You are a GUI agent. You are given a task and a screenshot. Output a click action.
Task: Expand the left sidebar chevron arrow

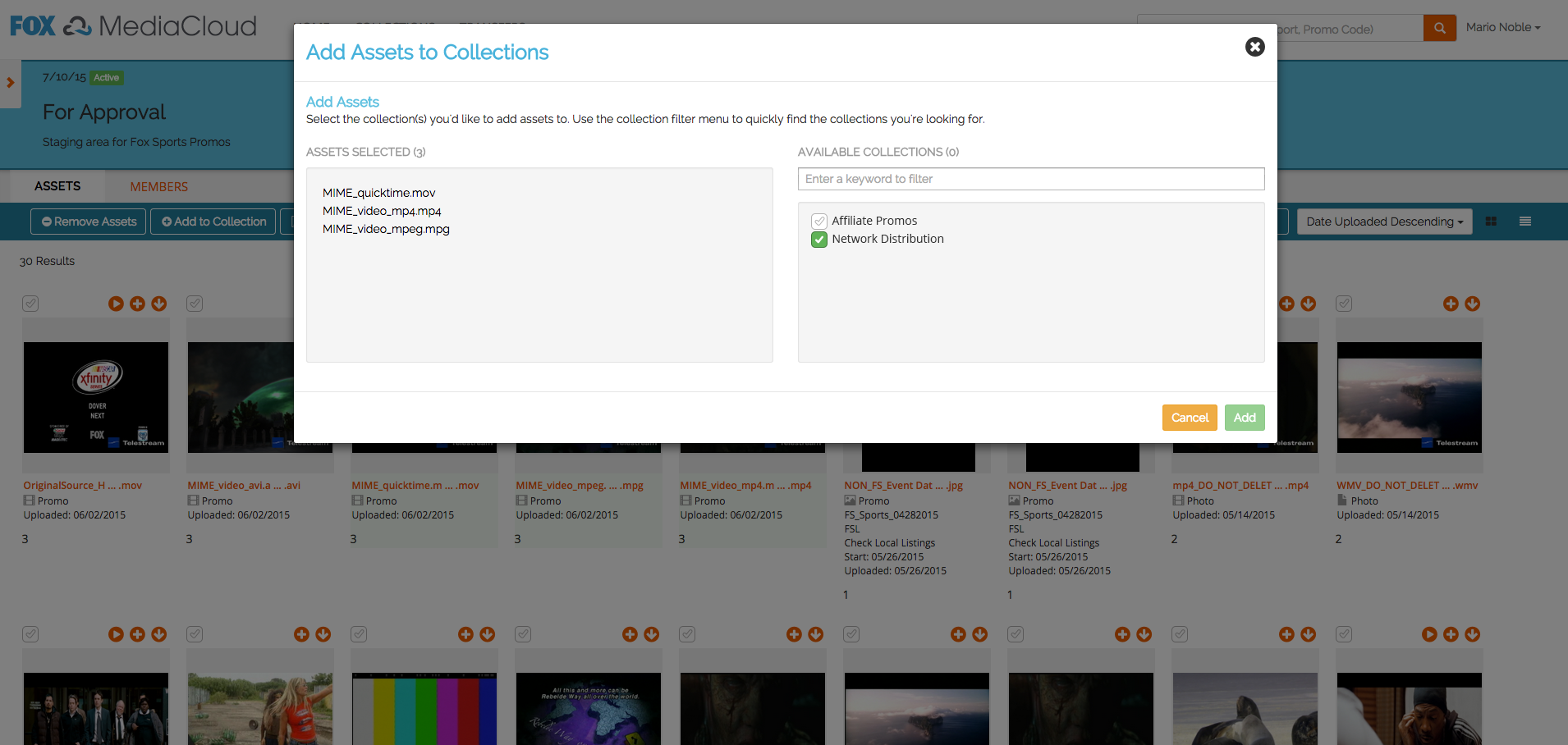[x=11, y=83]
